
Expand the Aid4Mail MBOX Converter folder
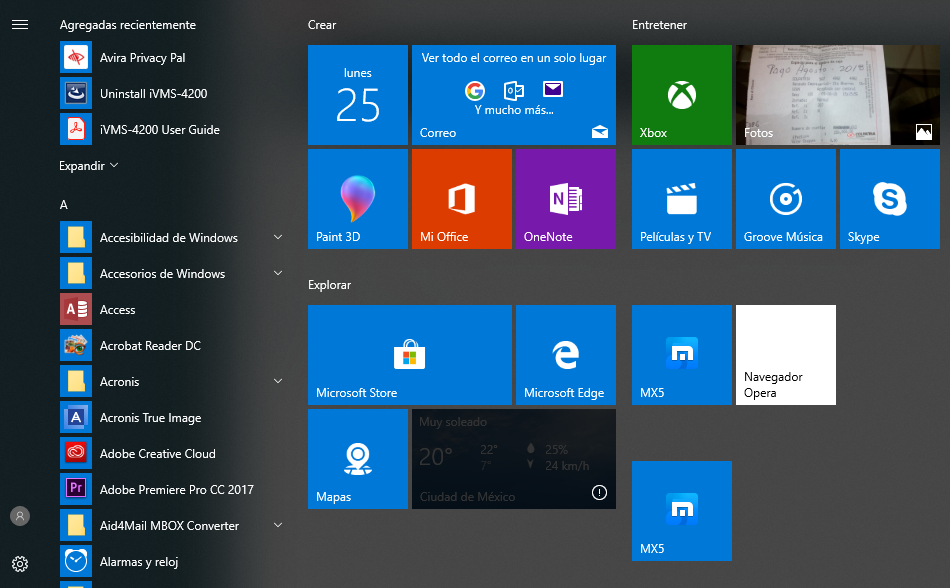[x=277, y=526]
